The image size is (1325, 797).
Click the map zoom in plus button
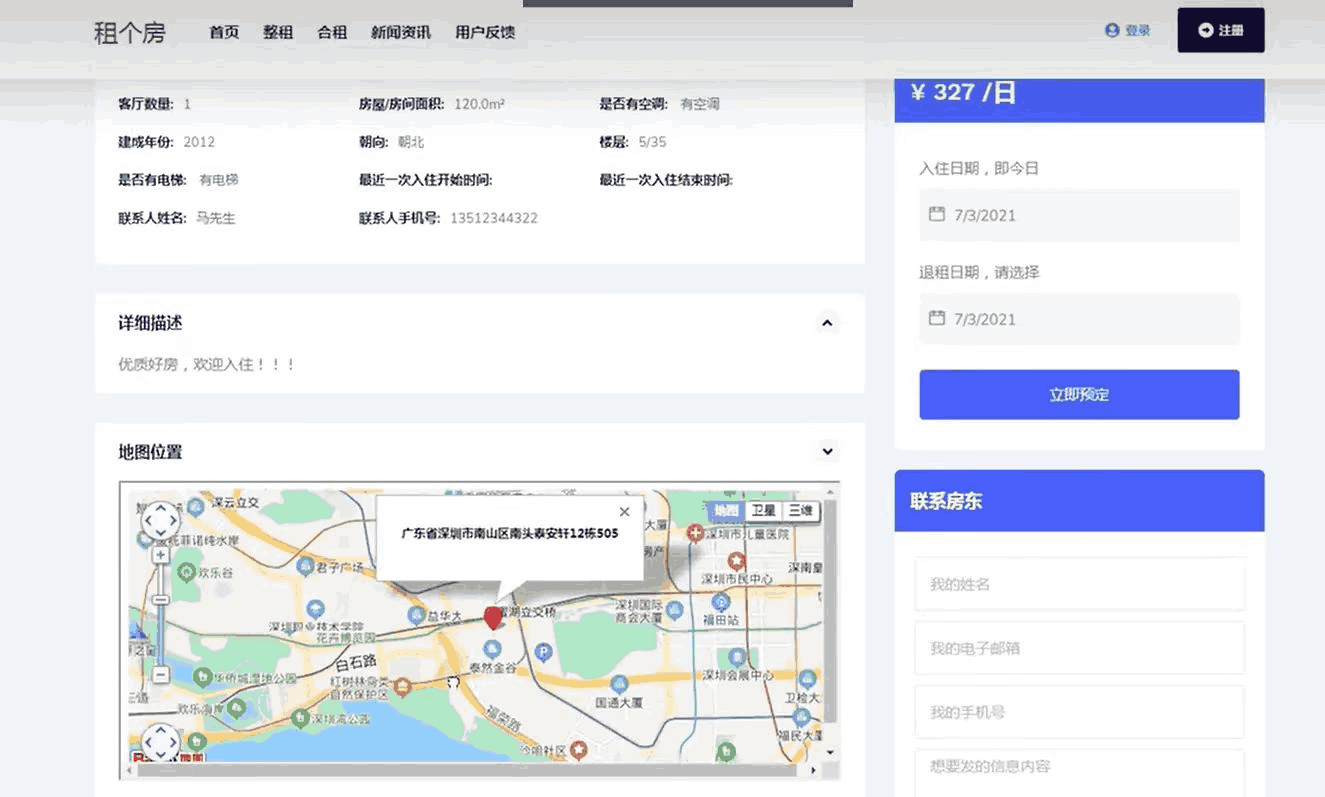pos(160,554)
